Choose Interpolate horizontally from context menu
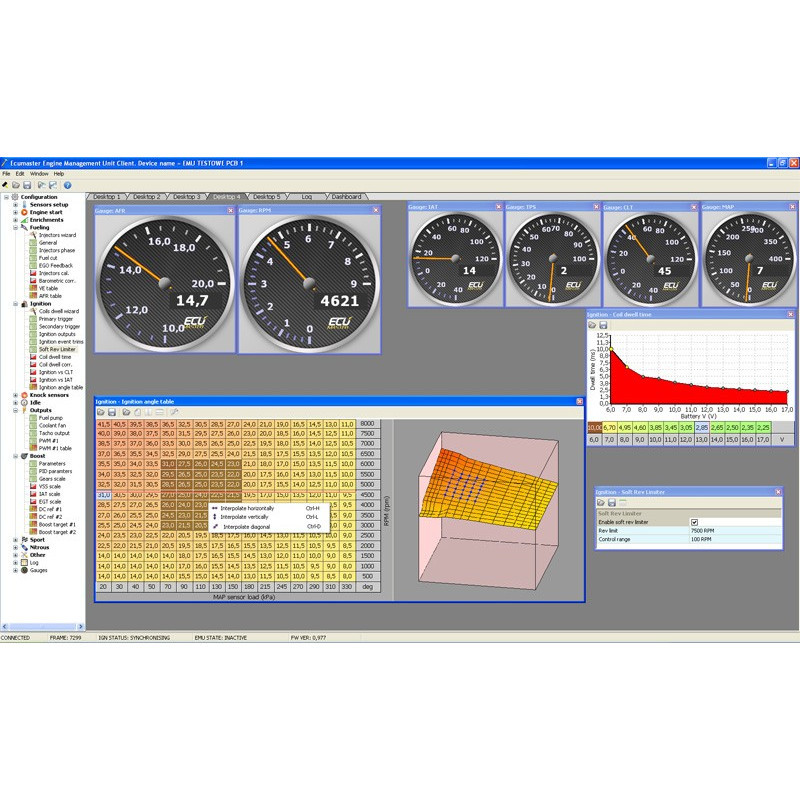This screenshot has height=800, width=800. point(248,508)
